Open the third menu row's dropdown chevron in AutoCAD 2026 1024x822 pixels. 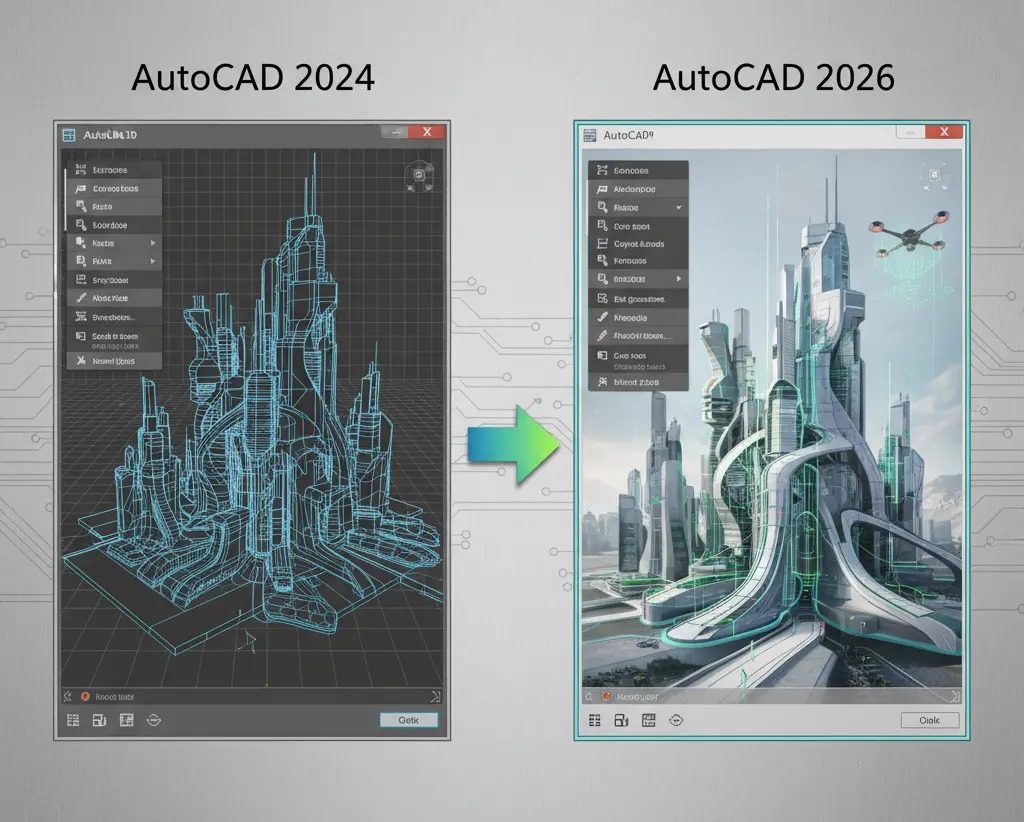coord(679,208)
